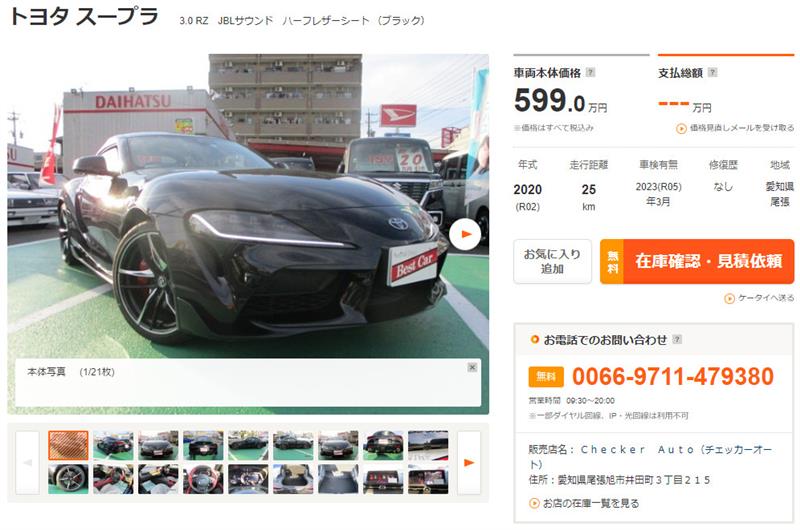Open 価格見直しメールを受け取る link
This screenshot has width=800, height=530.
(x=735, y=128)
